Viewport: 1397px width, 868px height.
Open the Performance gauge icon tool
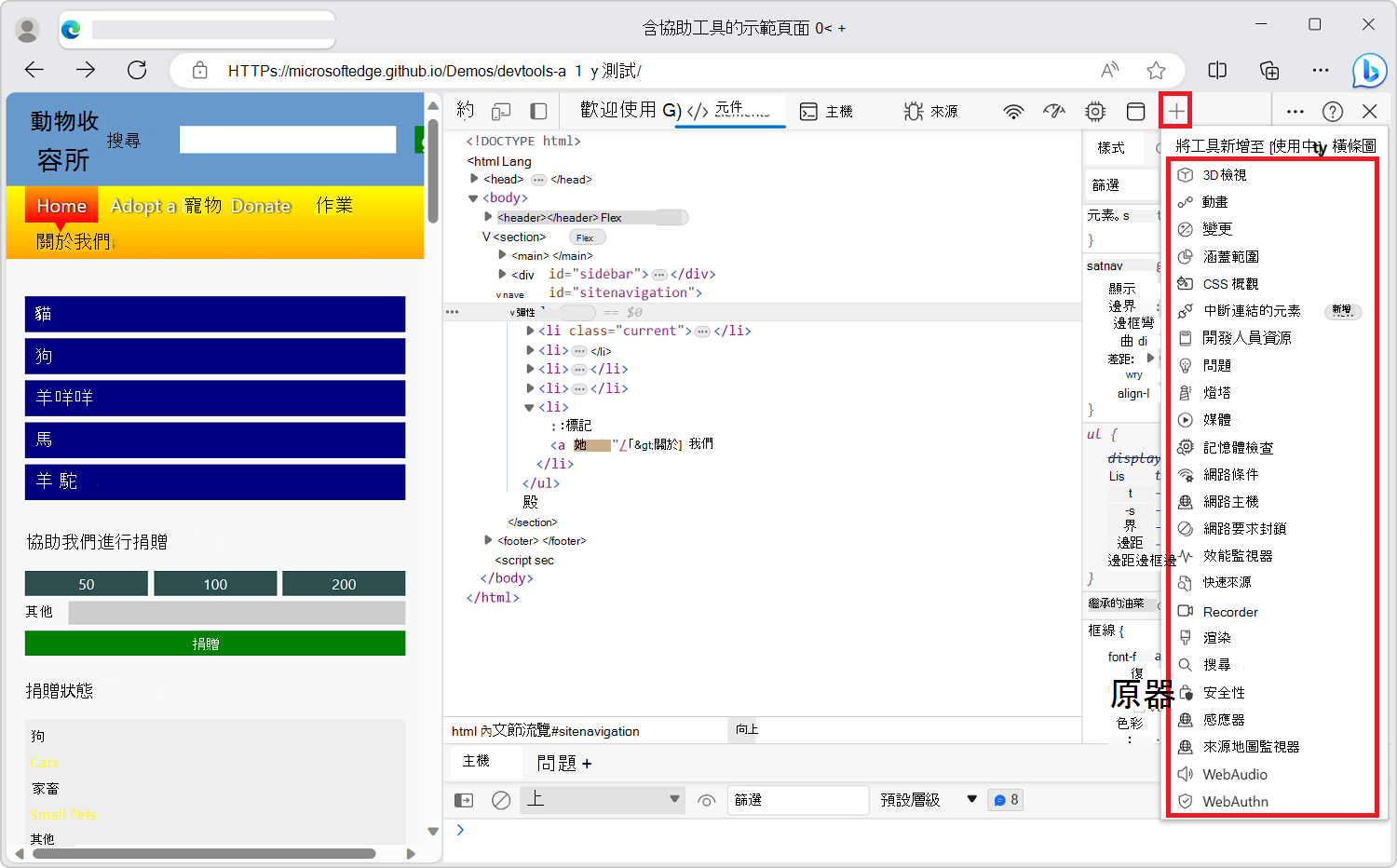tap(1054, 111)
